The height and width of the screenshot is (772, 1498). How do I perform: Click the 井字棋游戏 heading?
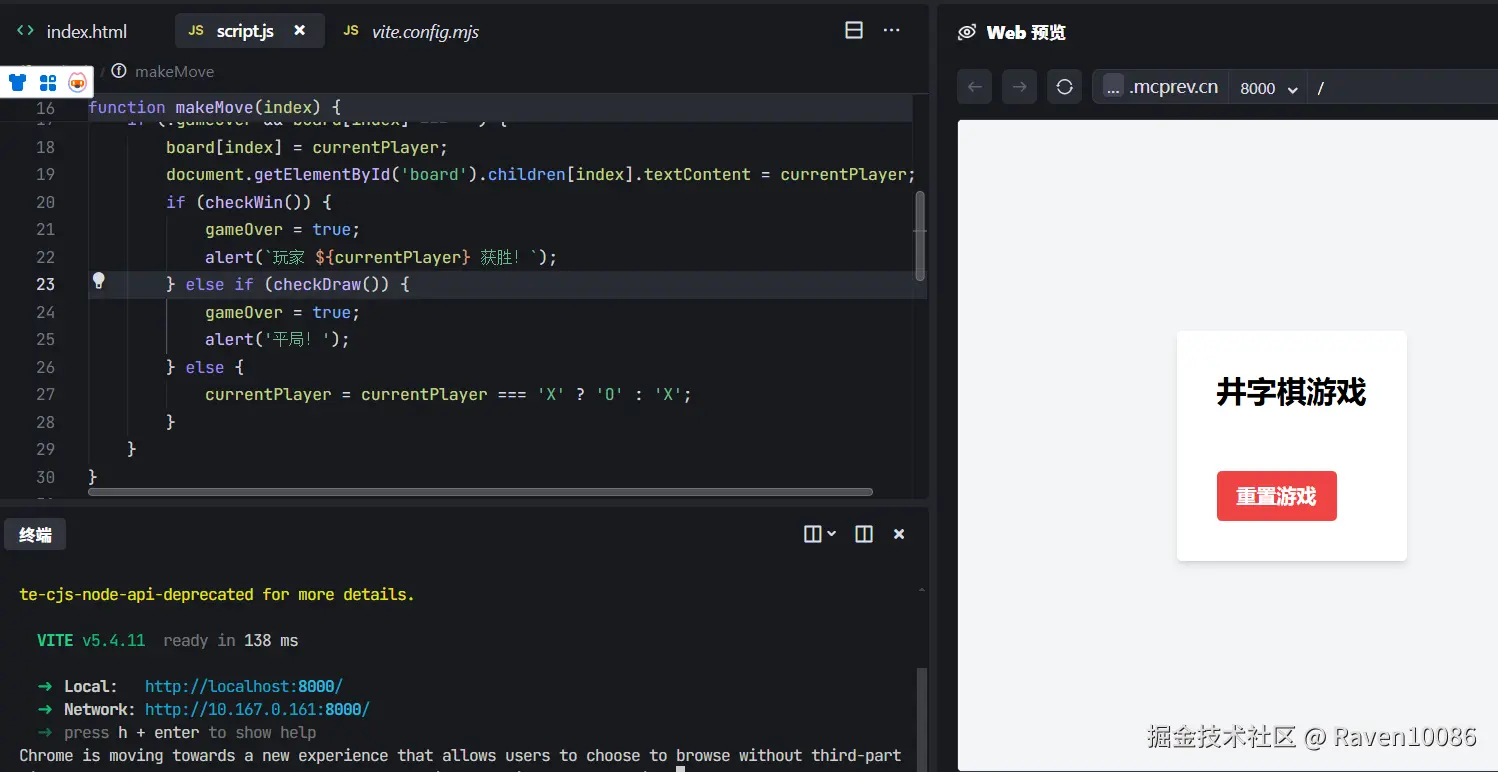(1291, 392)
